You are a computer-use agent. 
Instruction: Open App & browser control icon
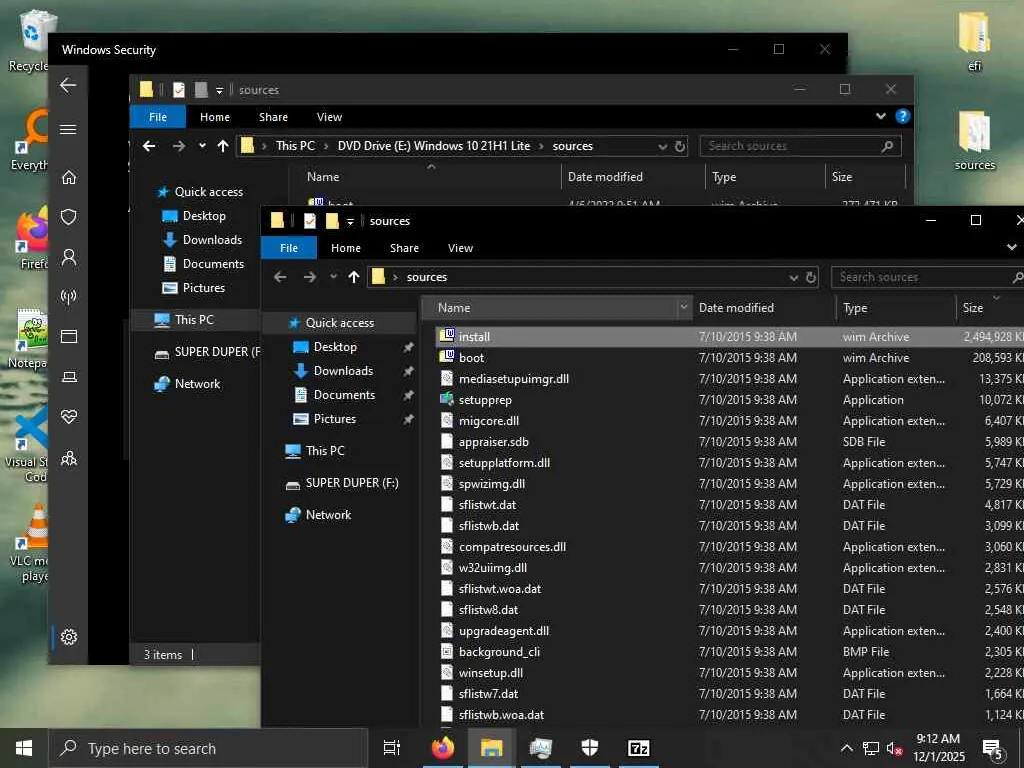[69, 336]
